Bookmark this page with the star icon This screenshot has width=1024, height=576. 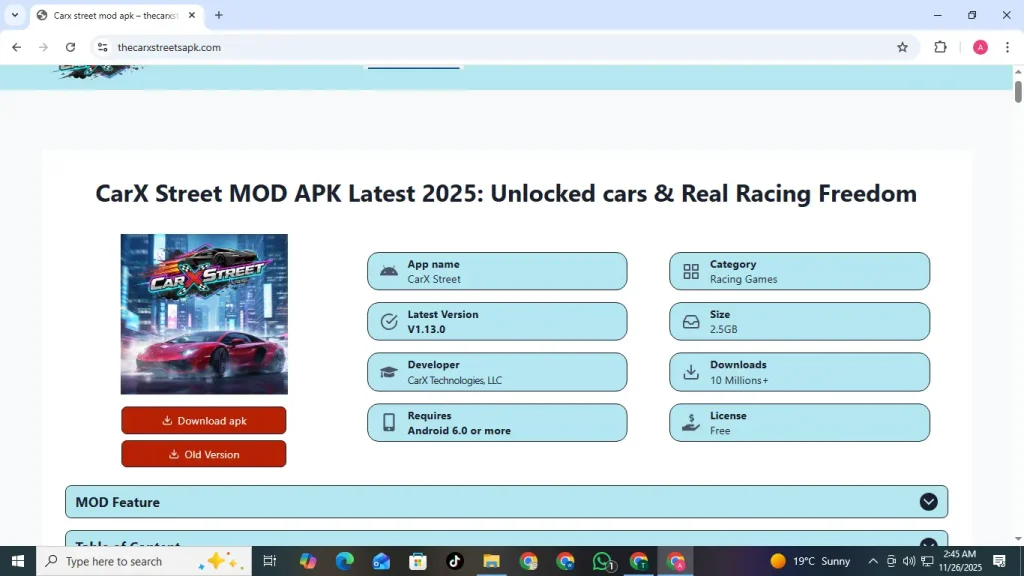[x=902, y=47]
